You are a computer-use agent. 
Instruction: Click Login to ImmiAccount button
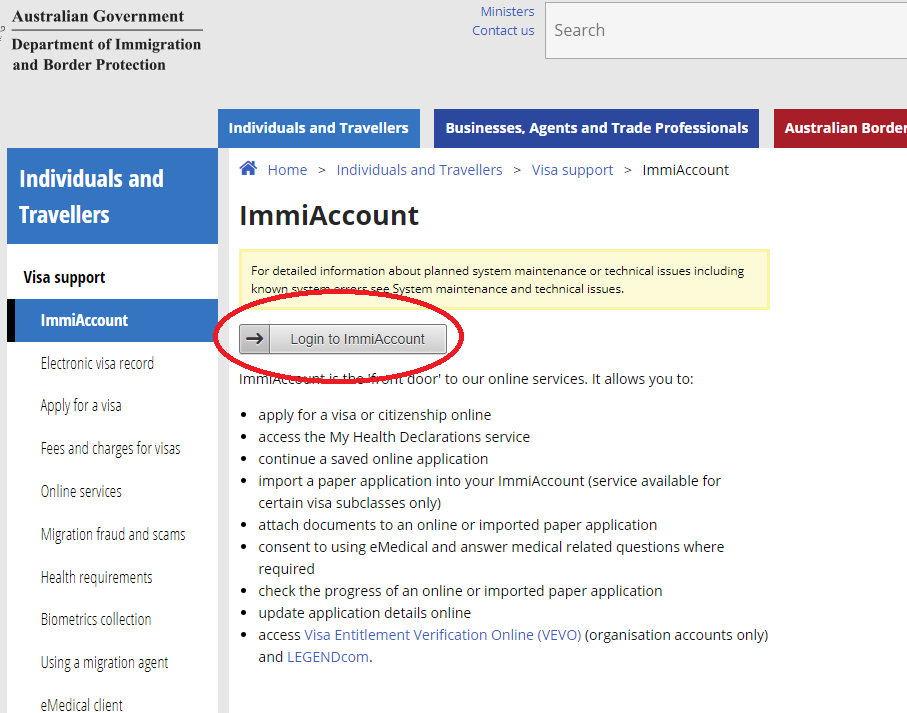click(x=343, y=339)
